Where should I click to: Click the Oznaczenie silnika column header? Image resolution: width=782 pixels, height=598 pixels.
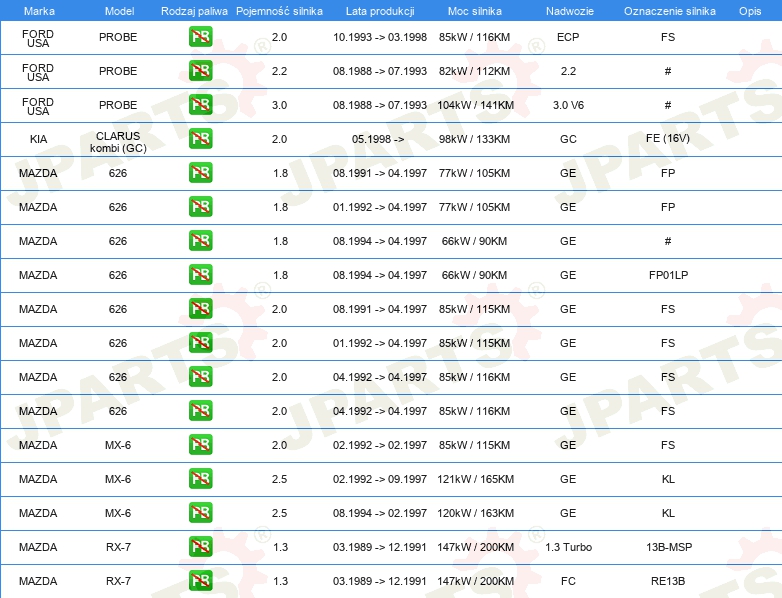(670, 11)
